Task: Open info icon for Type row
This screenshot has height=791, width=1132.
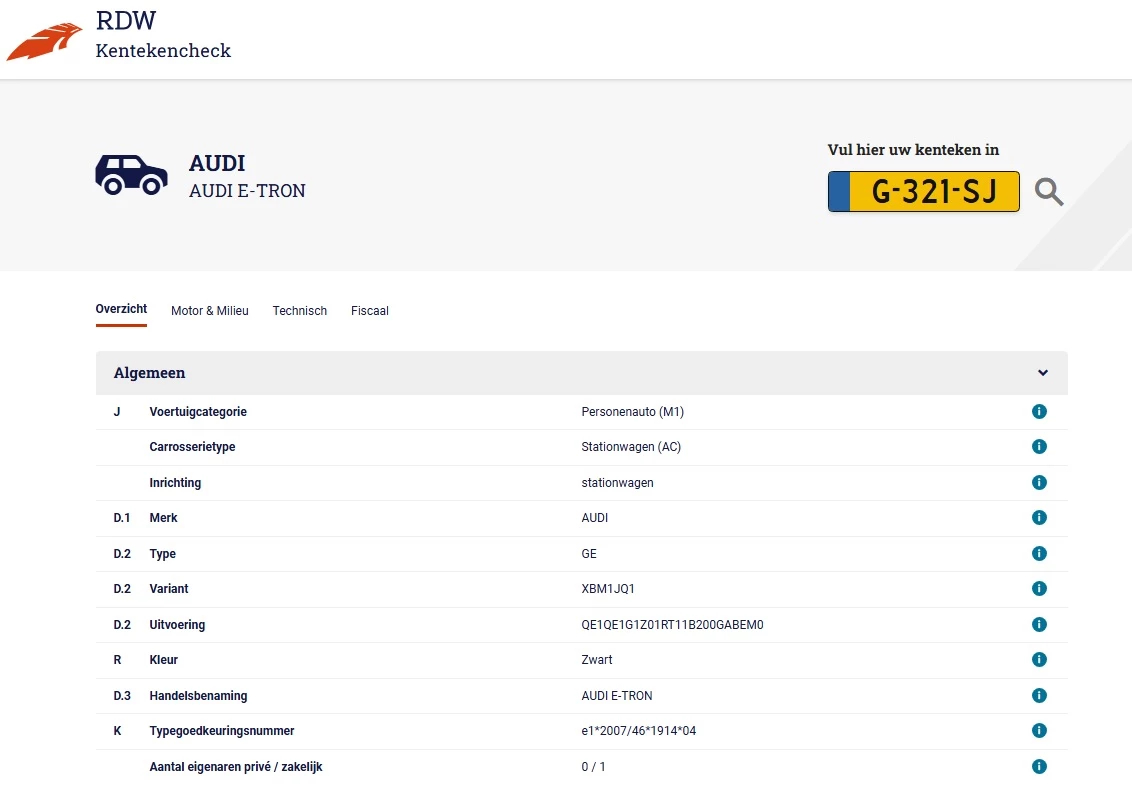Action: tap(1039, 554)
